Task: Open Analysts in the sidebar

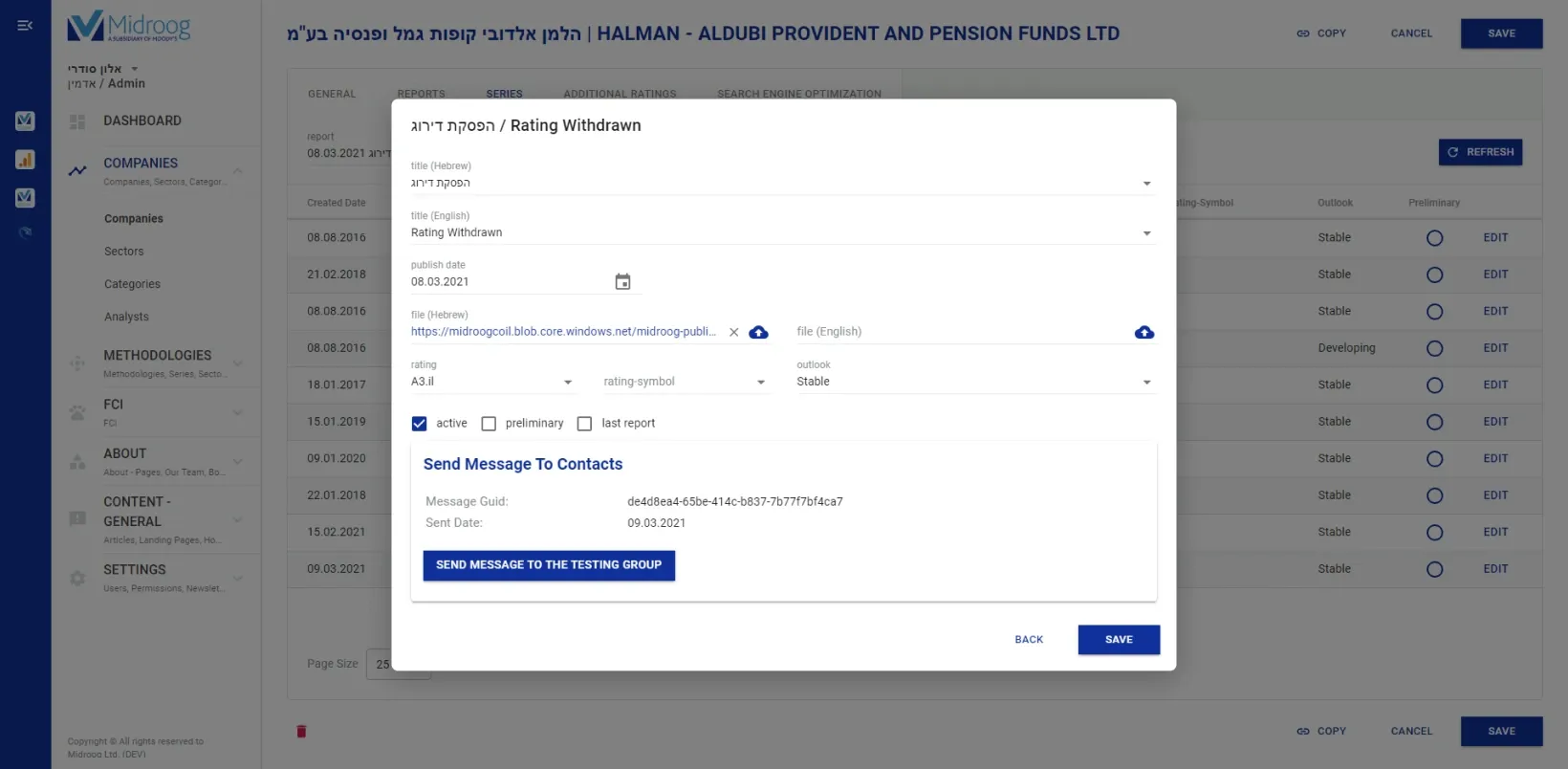Action: point(126,317)
